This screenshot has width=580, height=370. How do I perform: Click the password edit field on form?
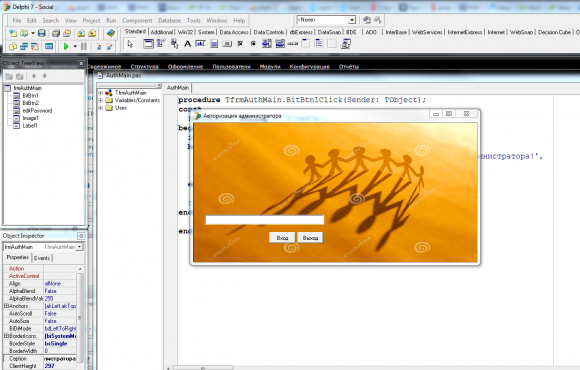click(264, 220)
